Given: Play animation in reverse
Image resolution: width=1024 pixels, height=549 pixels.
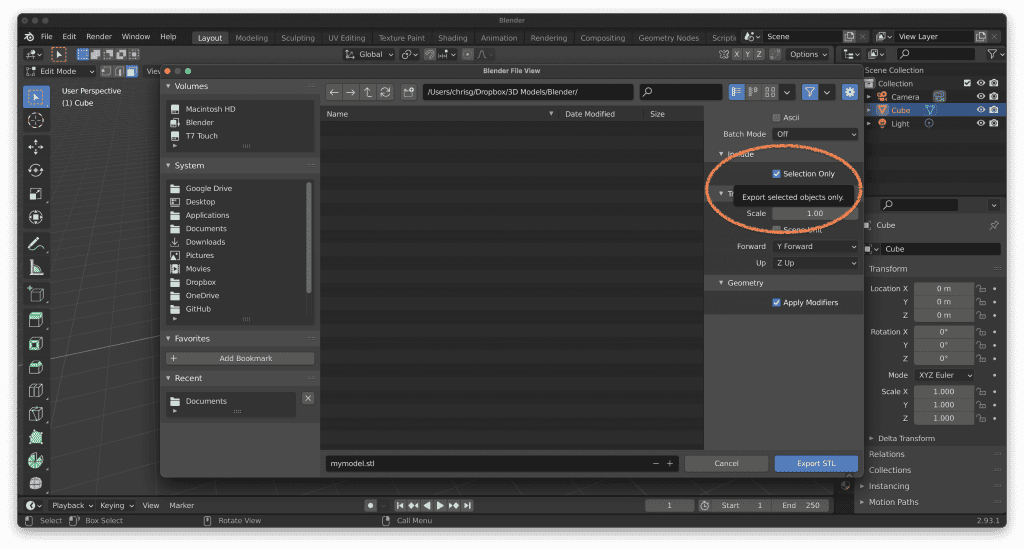Looking at the screenshot, I should (x=426, y=505).
